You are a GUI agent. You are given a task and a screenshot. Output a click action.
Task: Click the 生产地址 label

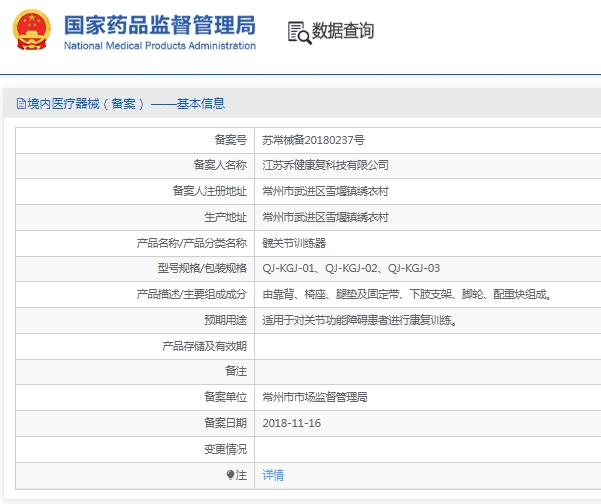tap(225, 217)
